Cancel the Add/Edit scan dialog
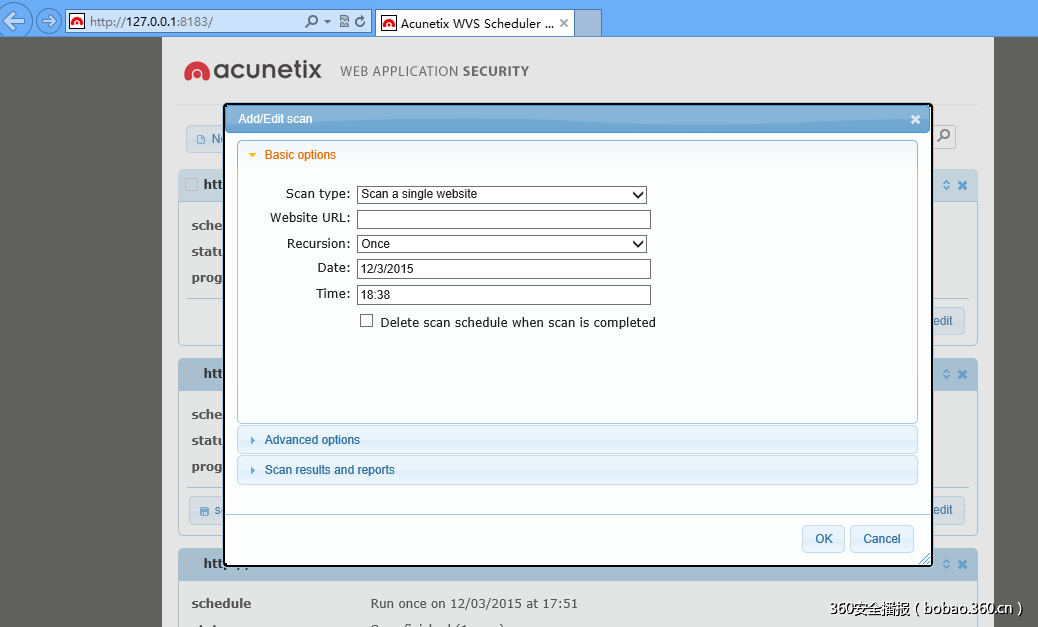This screenshot has height=627, width=1038. pos(881,538)
